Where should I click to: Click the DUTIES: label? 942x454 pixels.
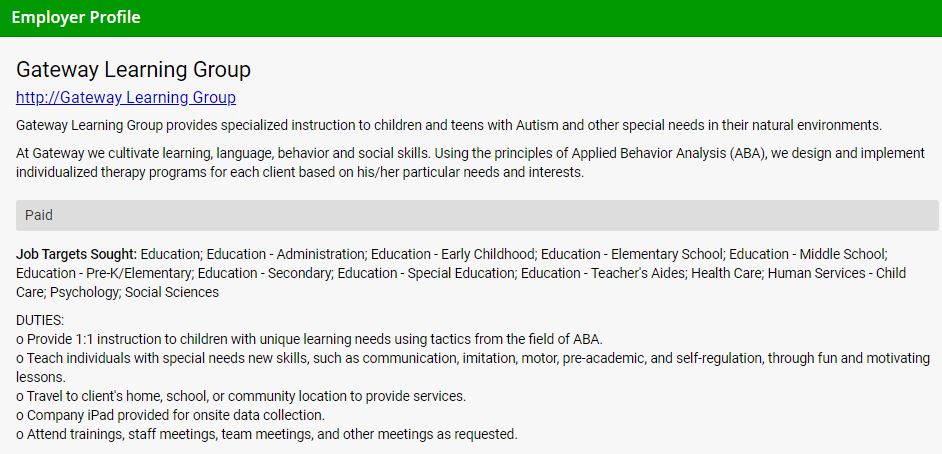click(x=40, y=320)
